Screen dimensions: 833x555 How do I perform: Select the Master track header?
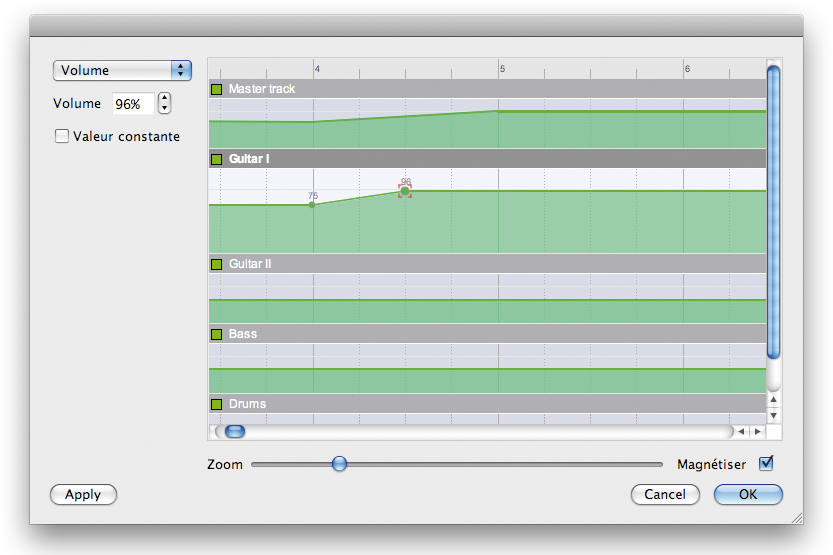[x=487, y=89]
